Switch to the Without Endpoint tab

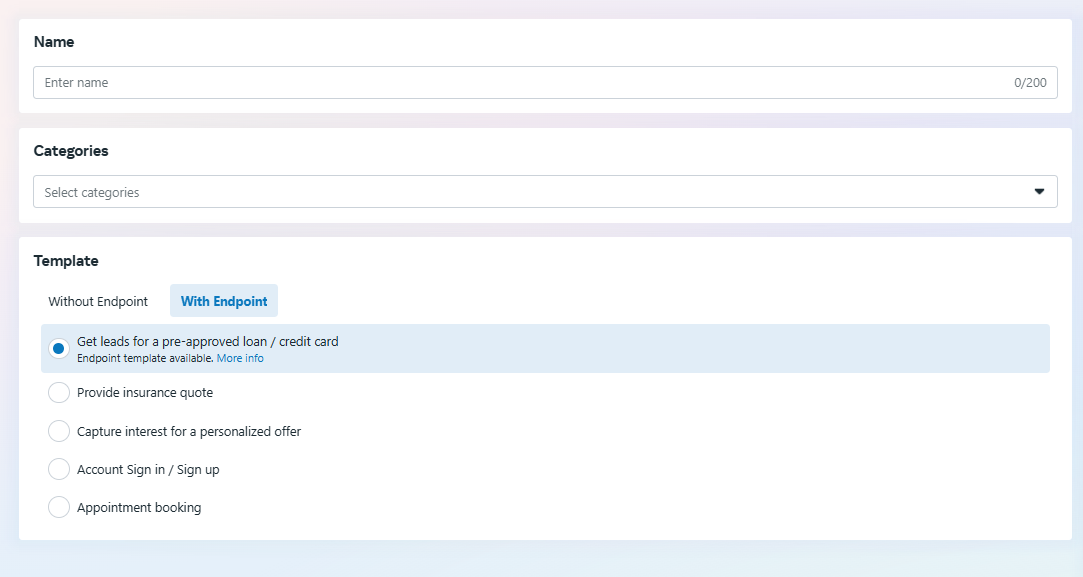click(98, 301)
